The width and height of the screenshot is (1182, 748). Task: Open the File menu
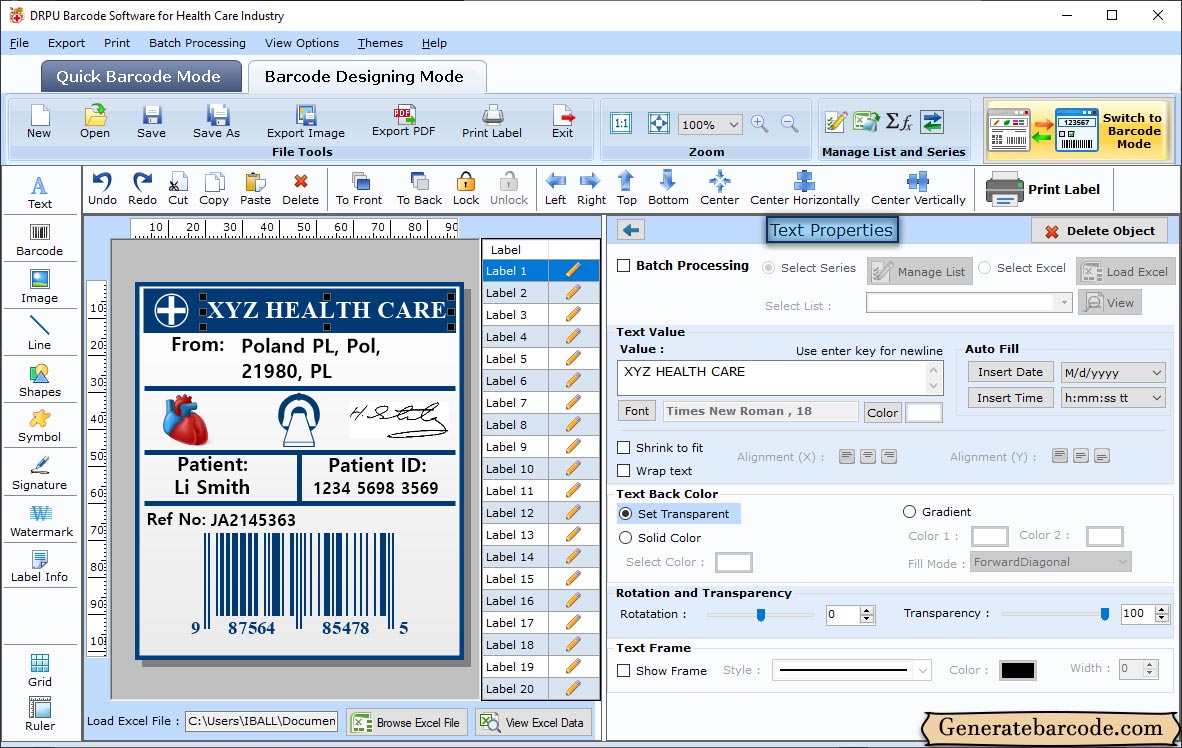pos(19,43)
